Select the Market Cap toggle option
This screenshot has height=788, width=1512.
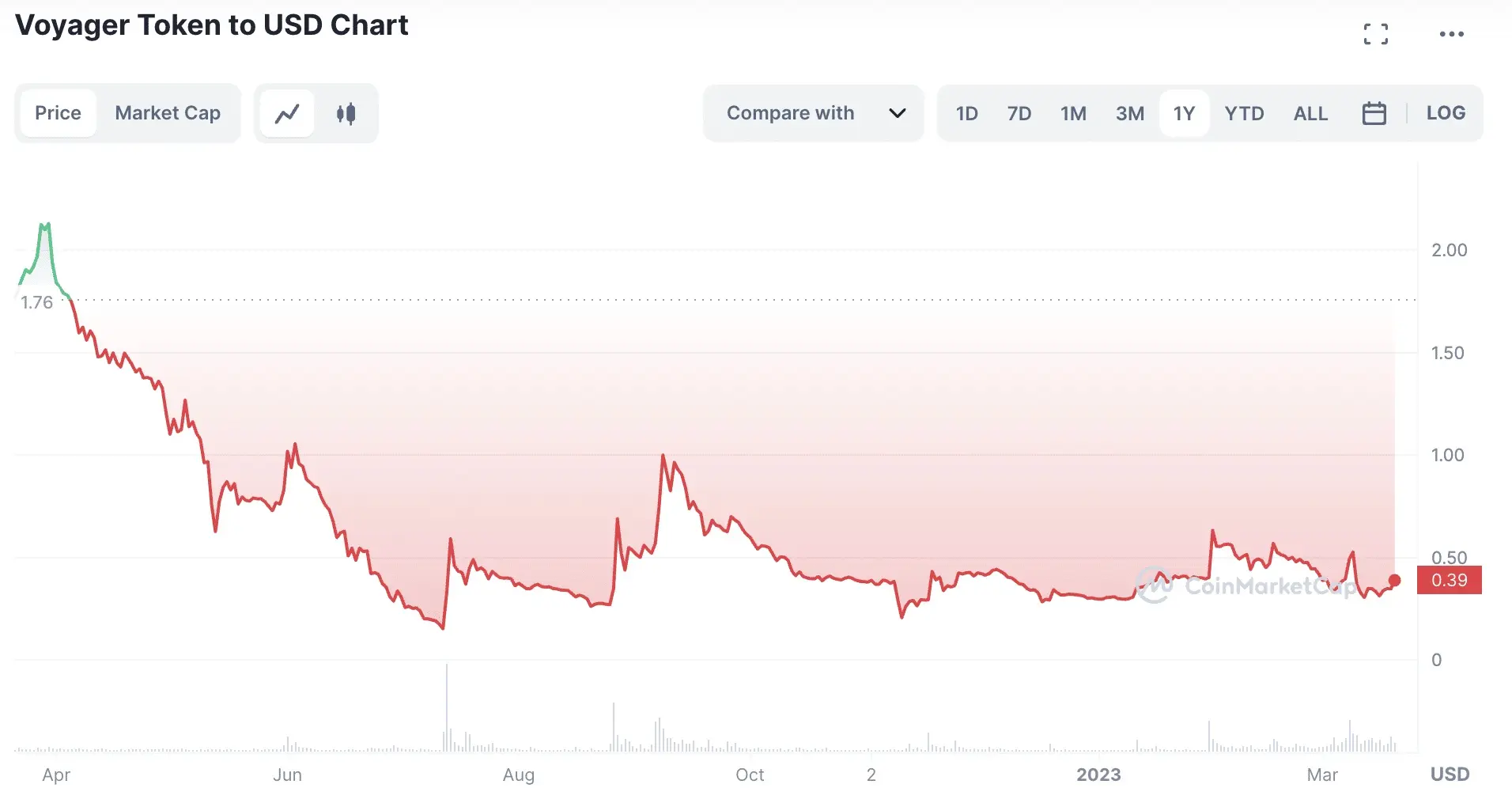(168, 113)
